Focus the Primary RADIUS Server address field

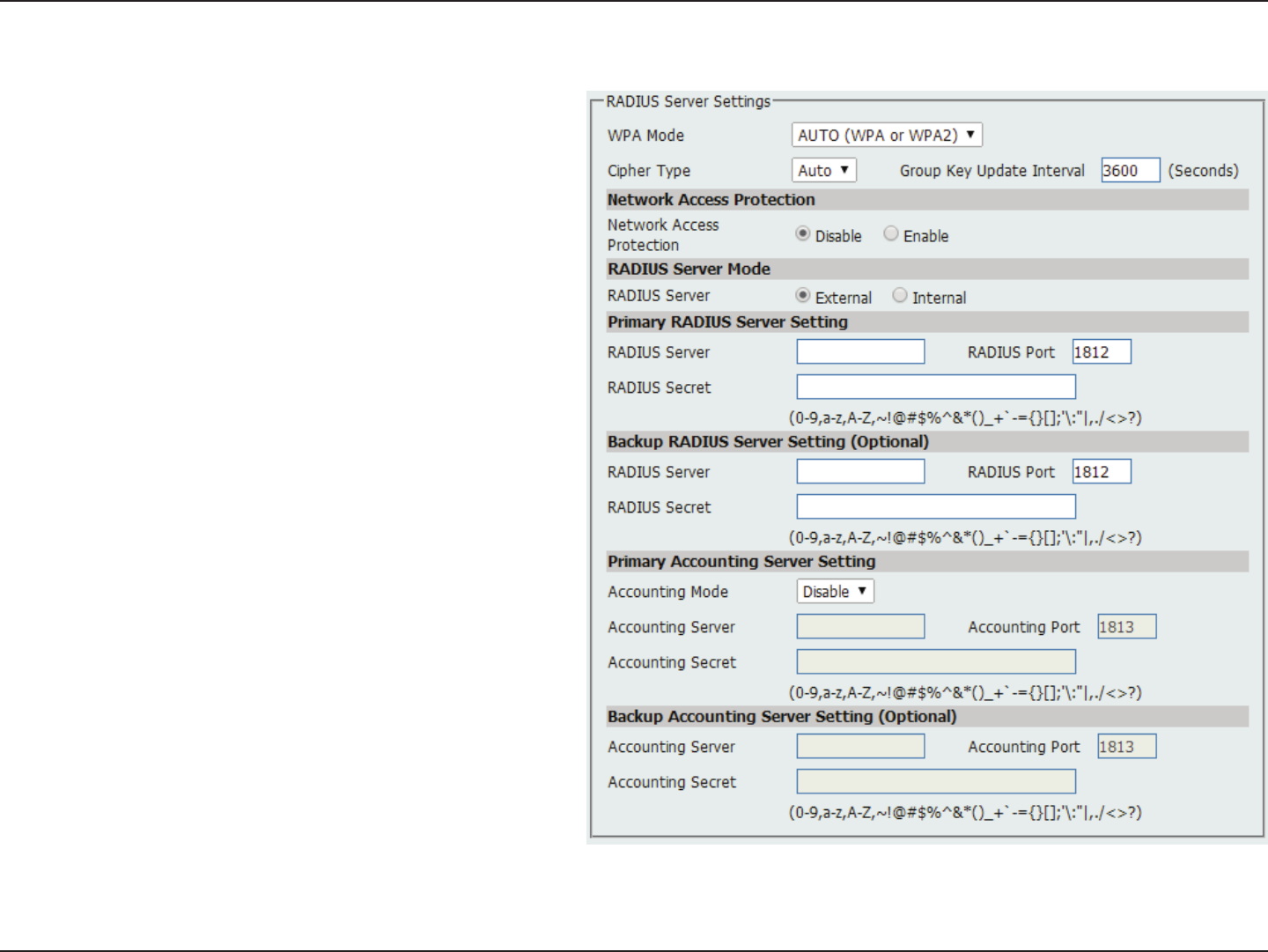click(x=861, y=351)
